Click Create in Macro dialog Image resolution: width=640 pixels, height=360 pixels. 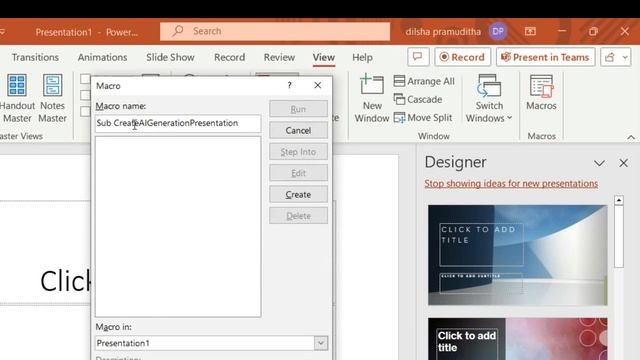pyautogui.click(x=298, y=194)
